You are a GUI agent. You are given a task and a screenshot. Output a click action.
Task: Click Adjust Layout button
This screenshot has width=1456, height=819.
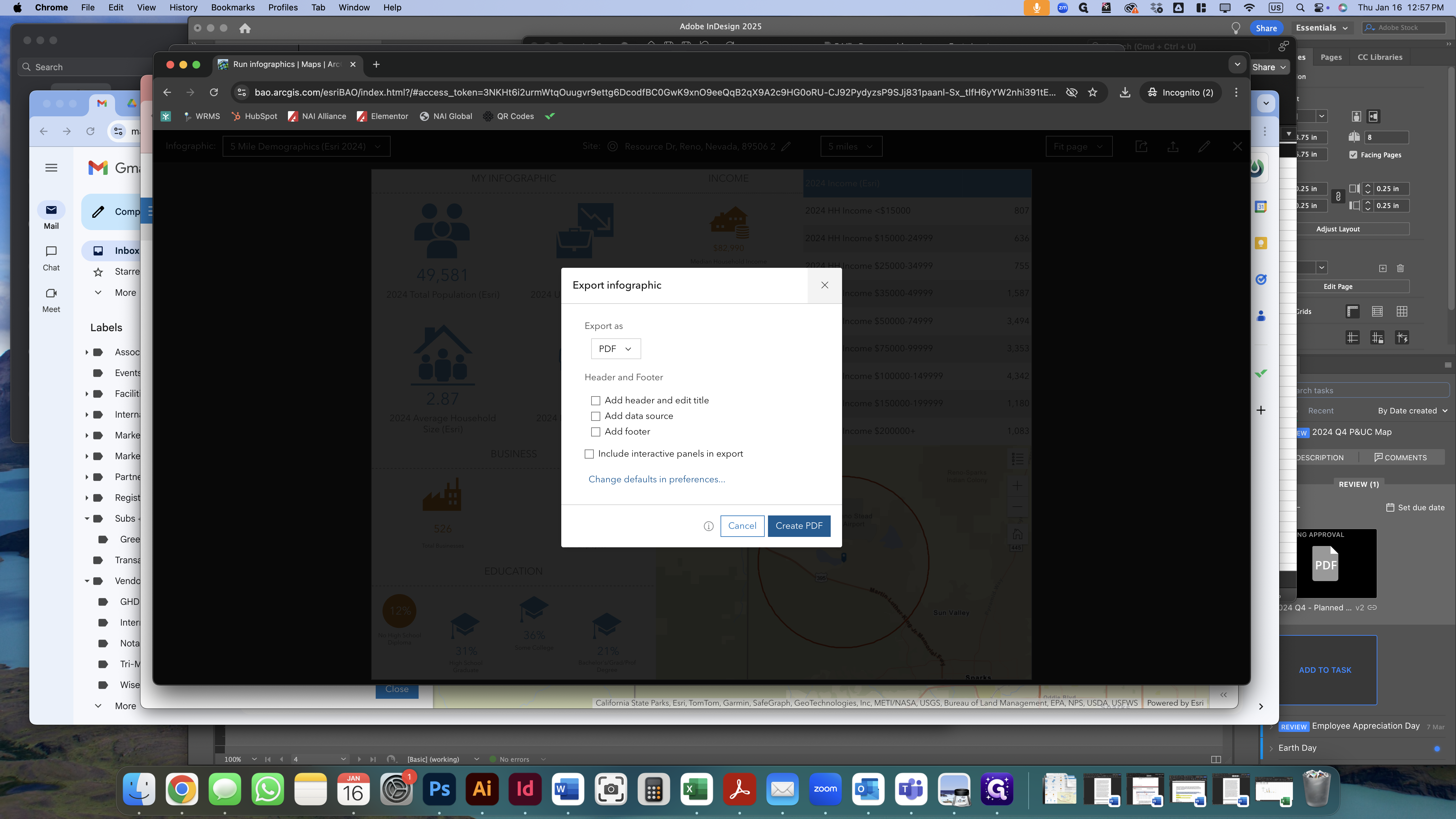pyautogui.click(x=1338, y=229)
